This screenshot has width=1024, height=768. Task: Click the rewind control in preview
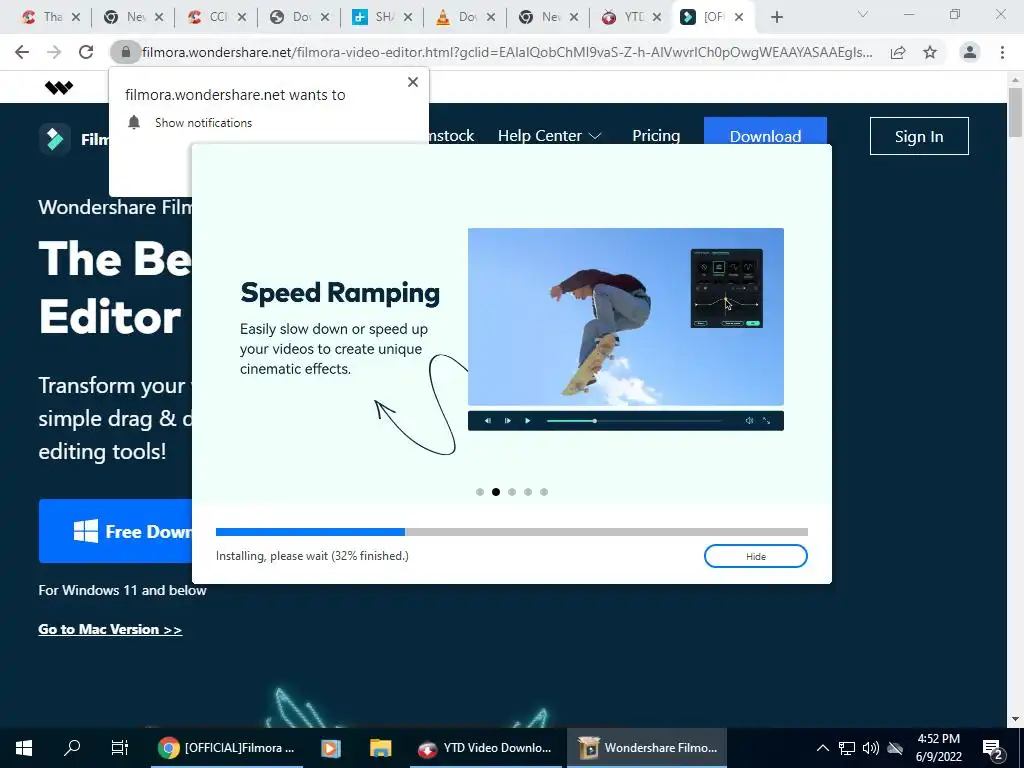click(x=488, y=421)
